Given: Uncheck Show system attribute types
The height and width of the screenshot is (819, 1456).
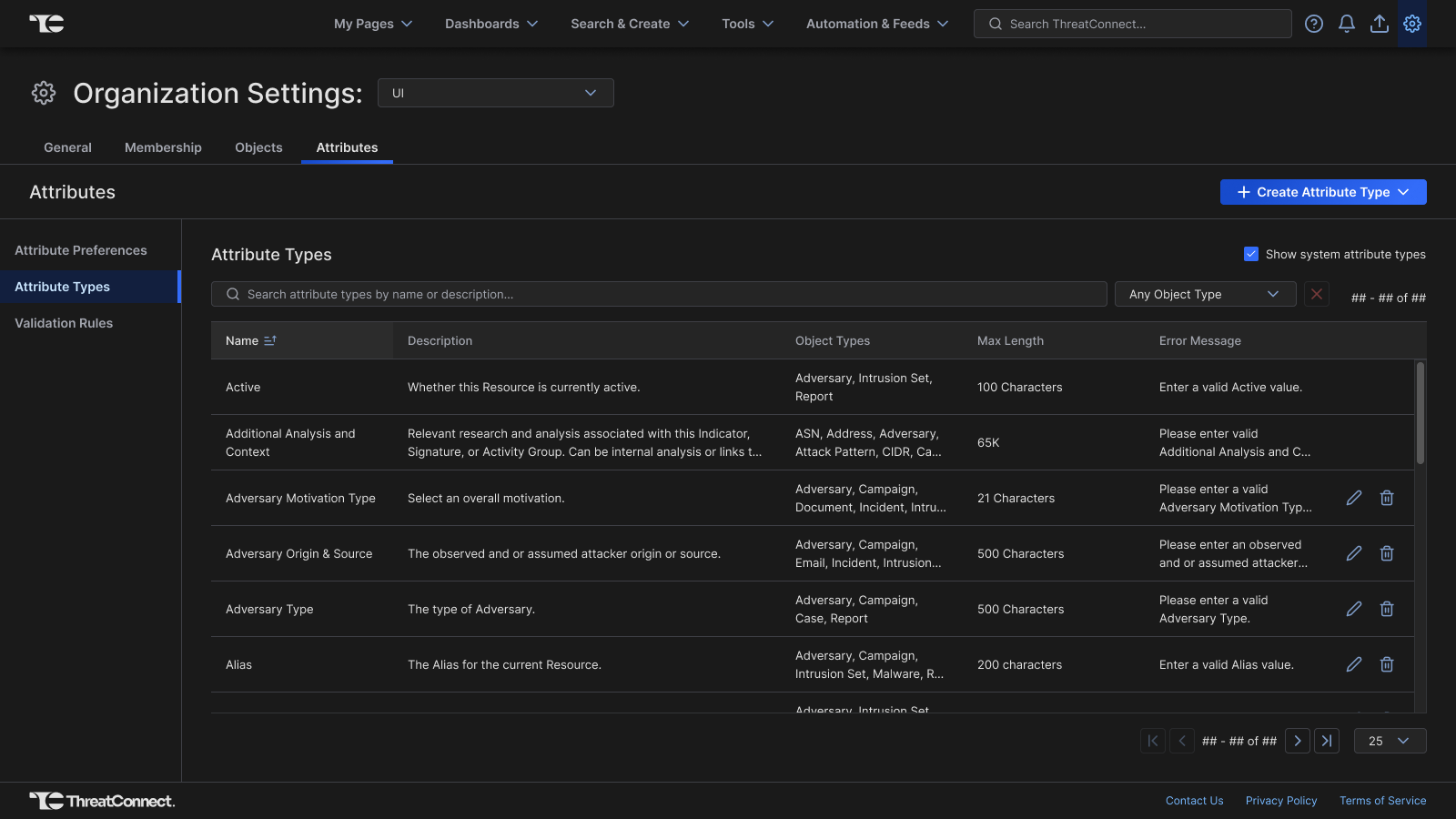Looking at the screenshot, I should point(1251,254).
